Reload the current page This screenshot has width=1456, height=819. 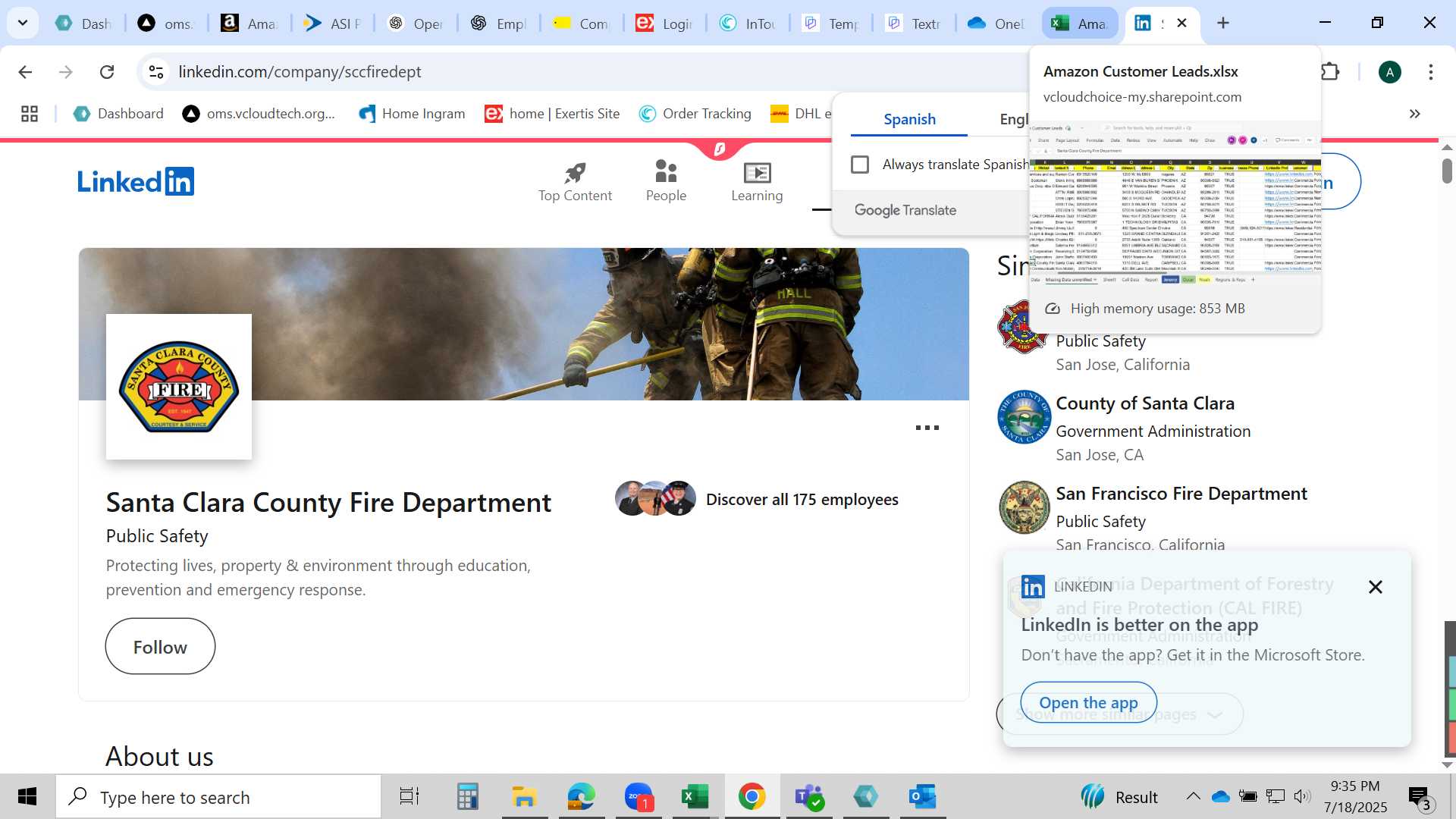click(107, 72)
